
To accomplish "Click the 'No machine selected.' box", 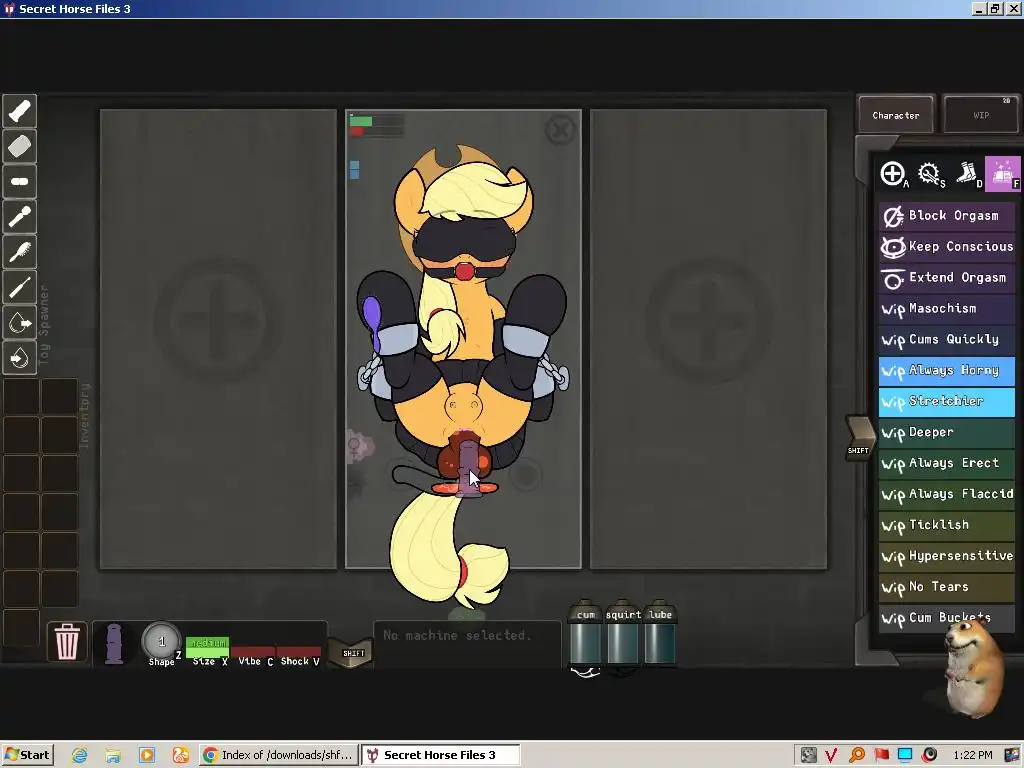I will (x=467, y=643).
